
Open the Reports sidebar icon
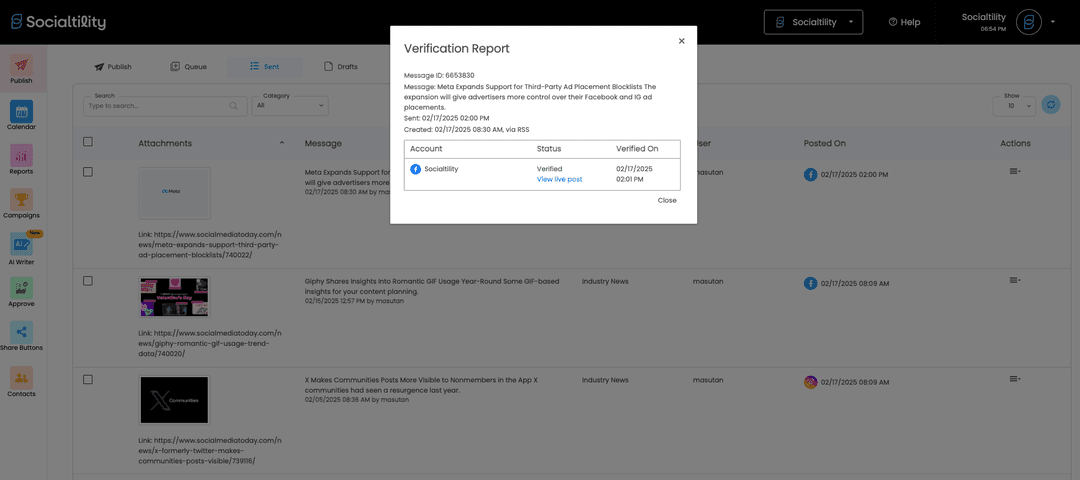(x=21, y=156)
